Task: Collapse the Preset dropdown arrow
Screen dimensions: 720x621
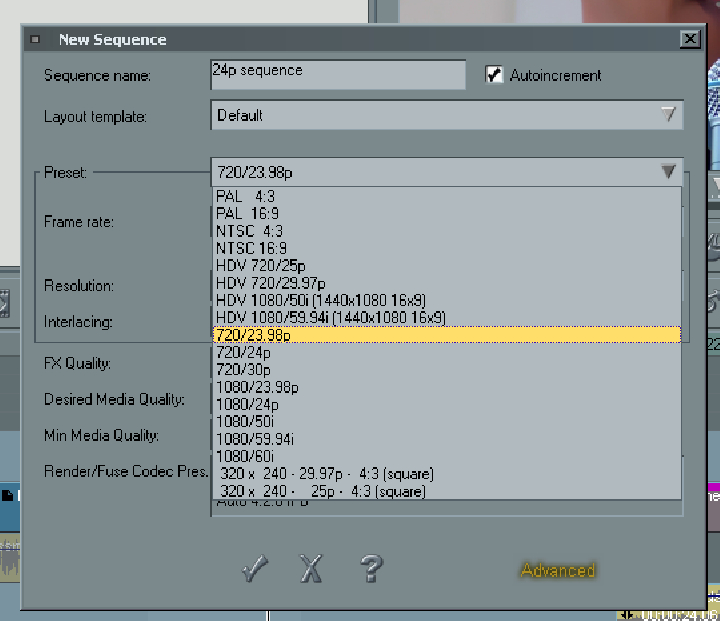Action: click(668, 172)
